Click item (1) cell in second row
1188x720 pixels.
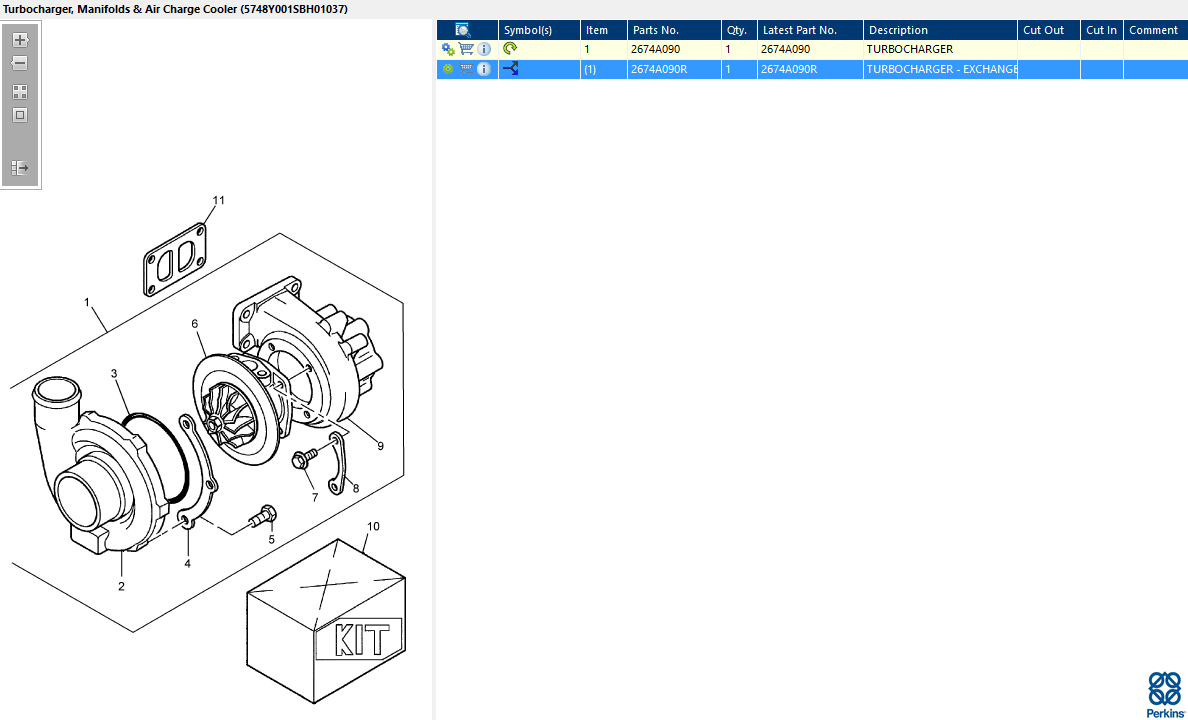pos(604,69)
